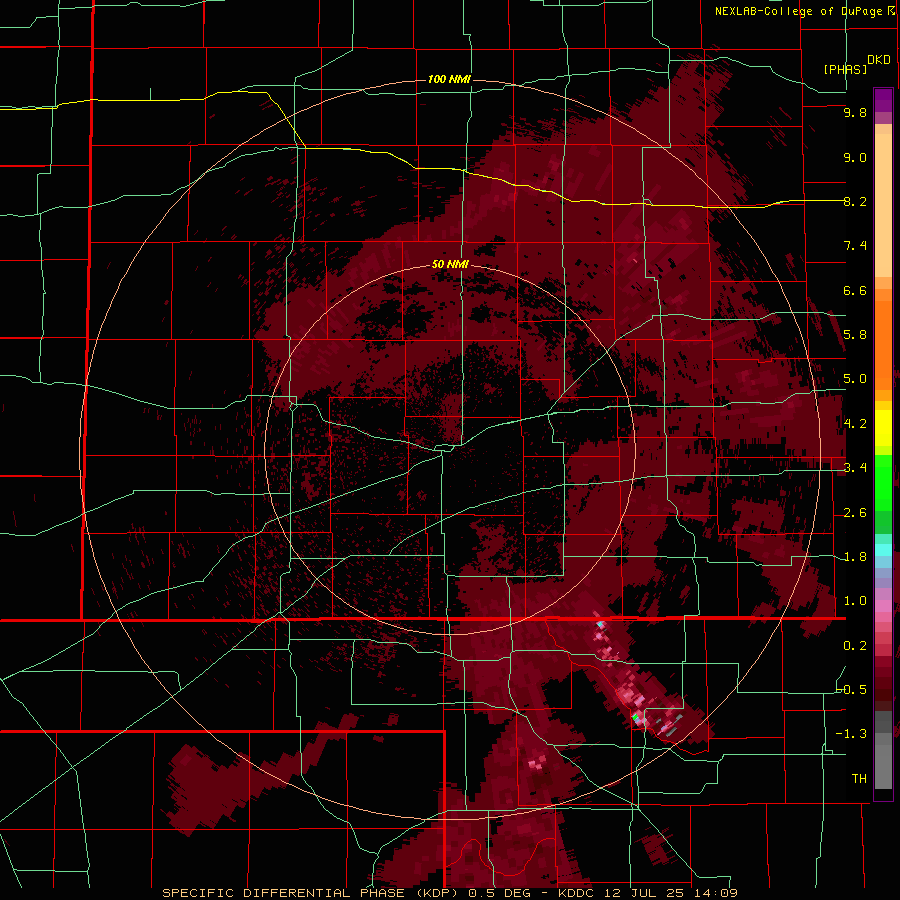Click the orange segment of the color bar
Image resolution: width=900 pixels, height=900 pixels.
click(x=883, y=339)
